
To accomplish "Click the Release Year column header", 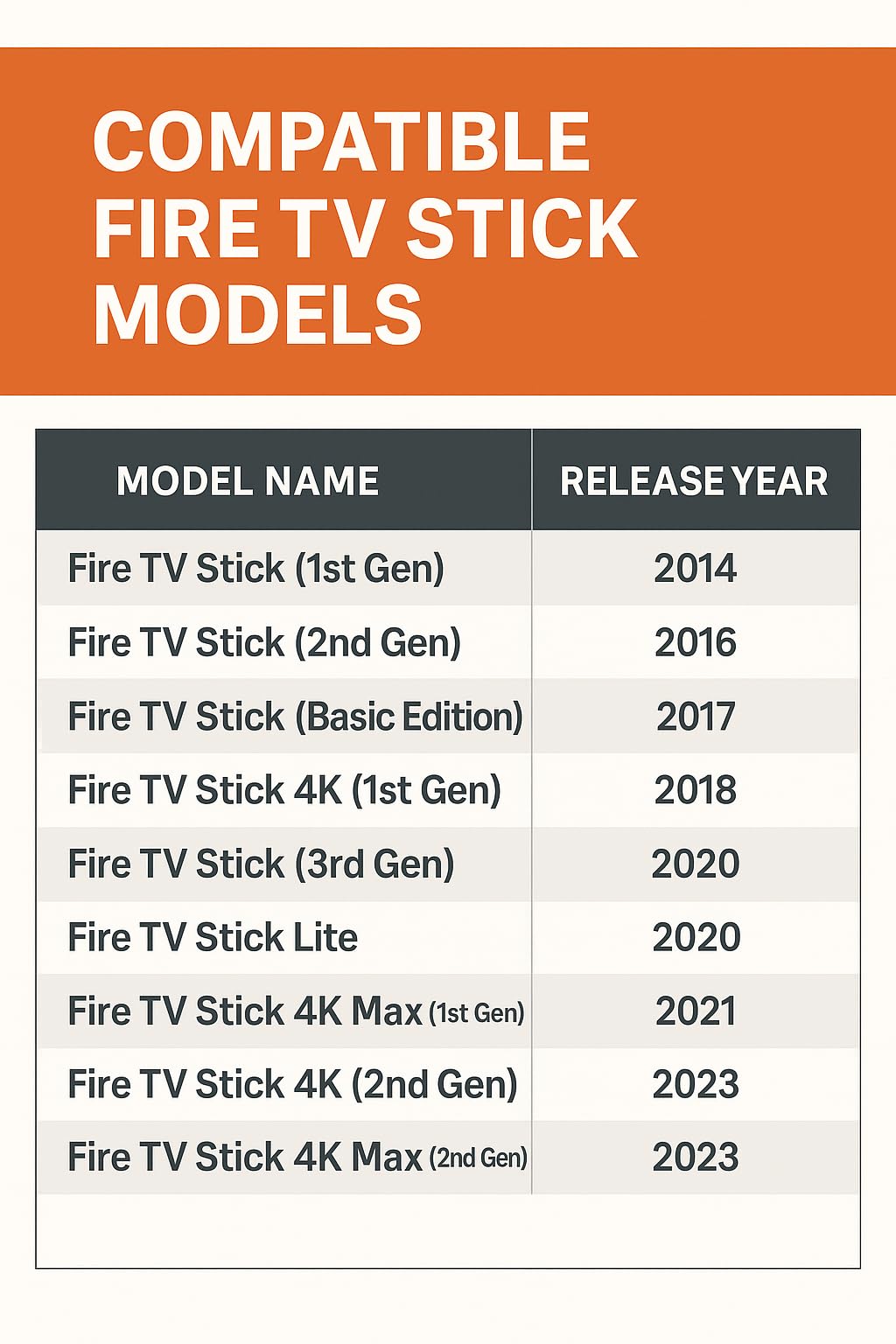I will (x=694, y=480).
